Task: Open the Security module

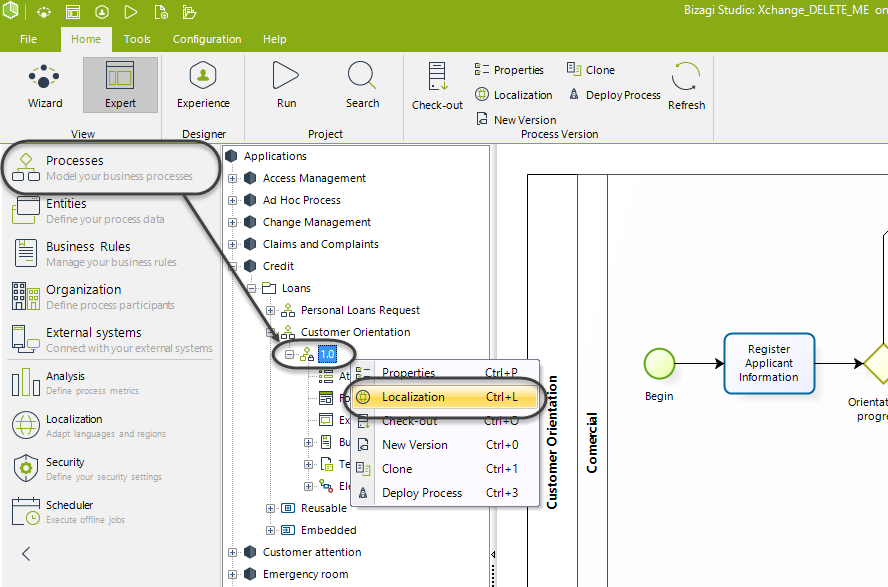Action: coord(110,469)
